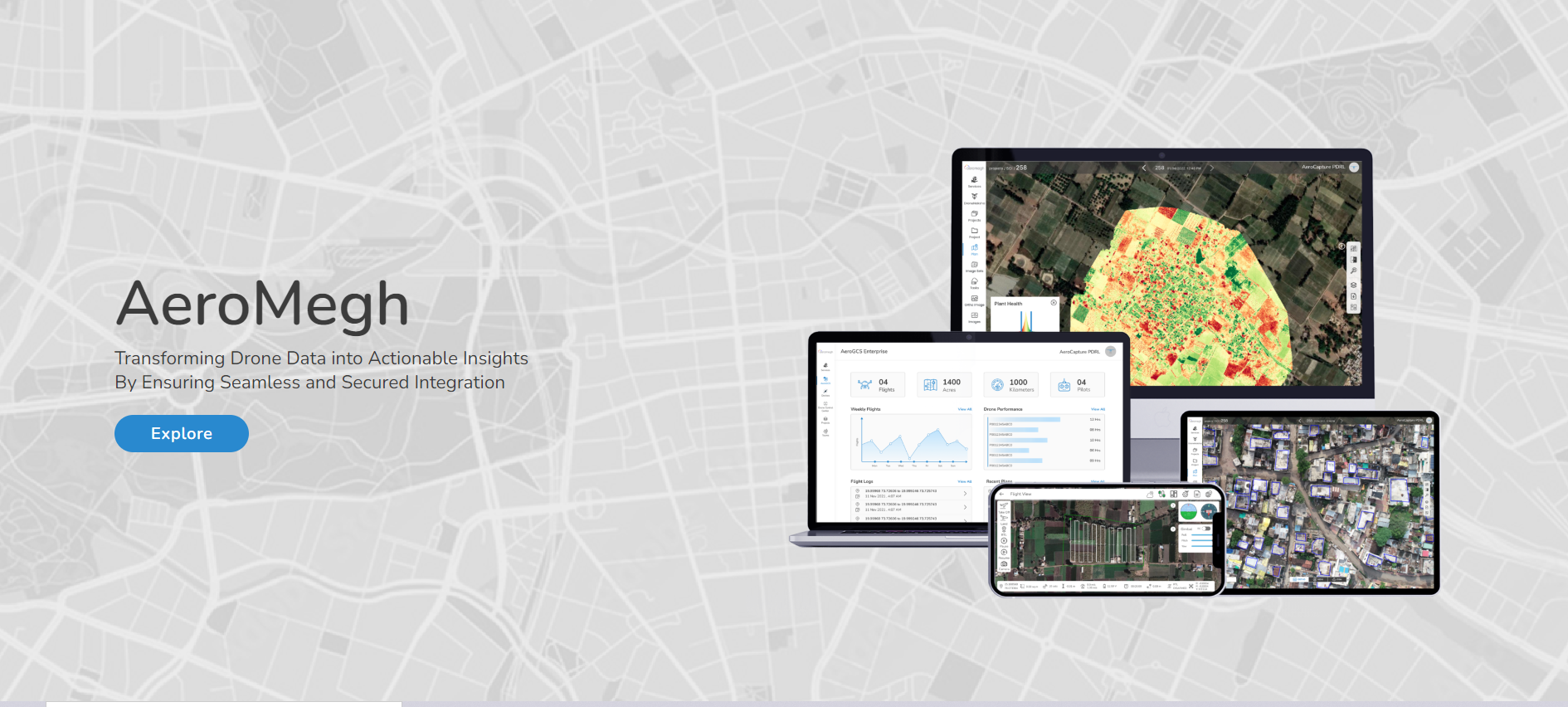Click next arrow beside 258 in monitor header
1568x707 pixels.
click(1211, 168)
